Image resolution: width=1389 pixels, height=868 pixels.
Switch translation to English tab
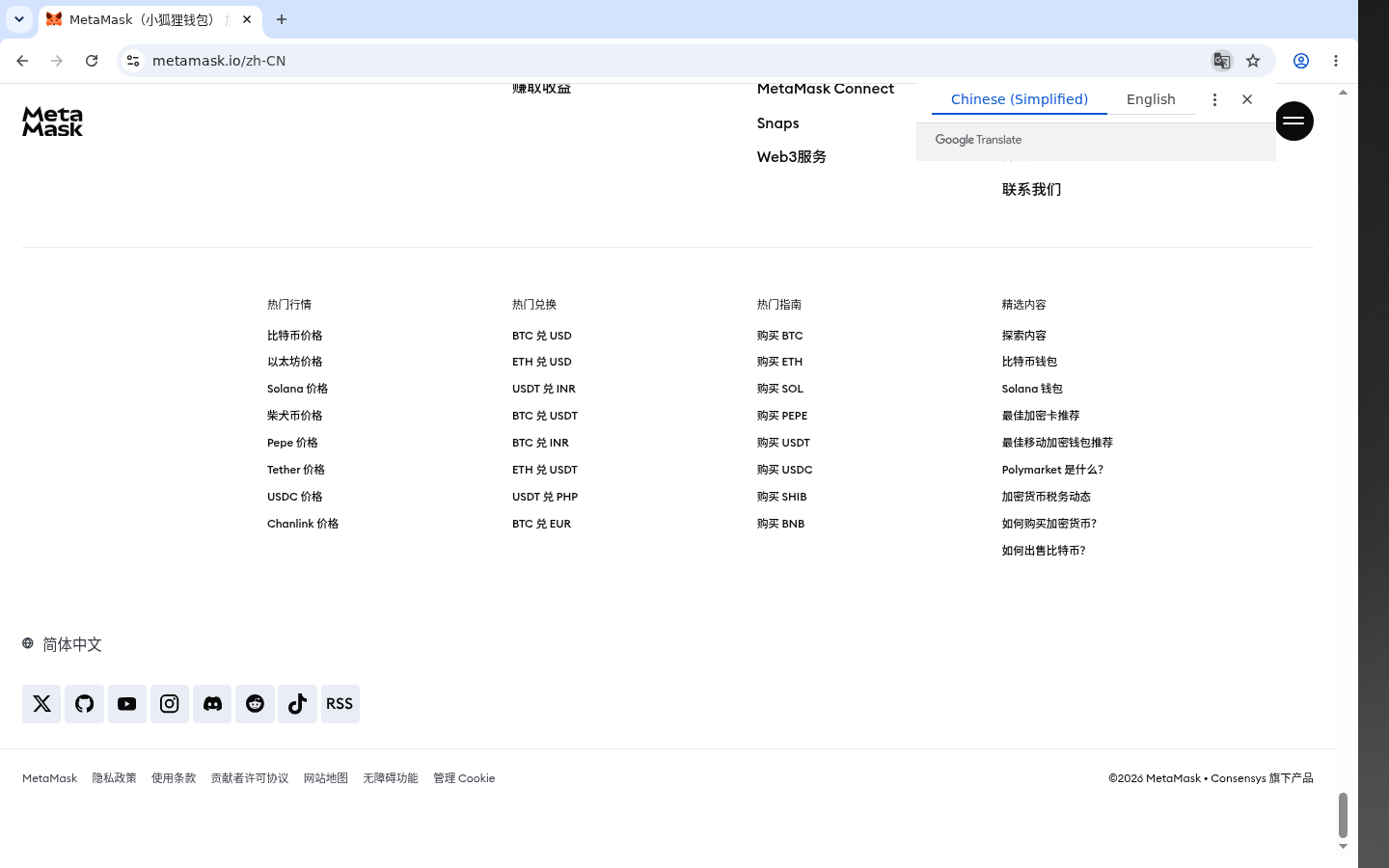[1151, 99]
